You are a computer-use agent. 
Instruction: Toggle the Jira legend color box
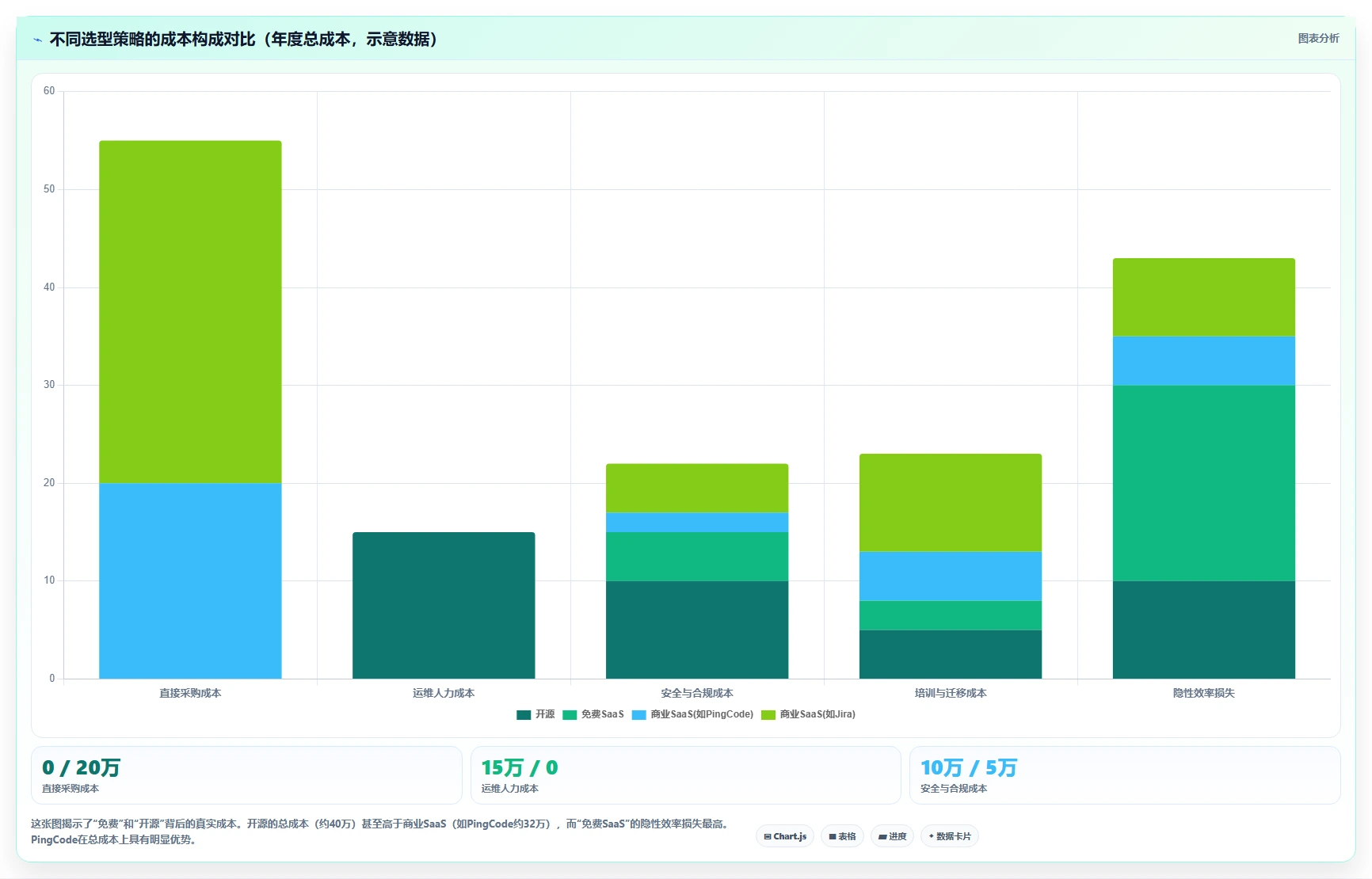click(x=768, y=714)
